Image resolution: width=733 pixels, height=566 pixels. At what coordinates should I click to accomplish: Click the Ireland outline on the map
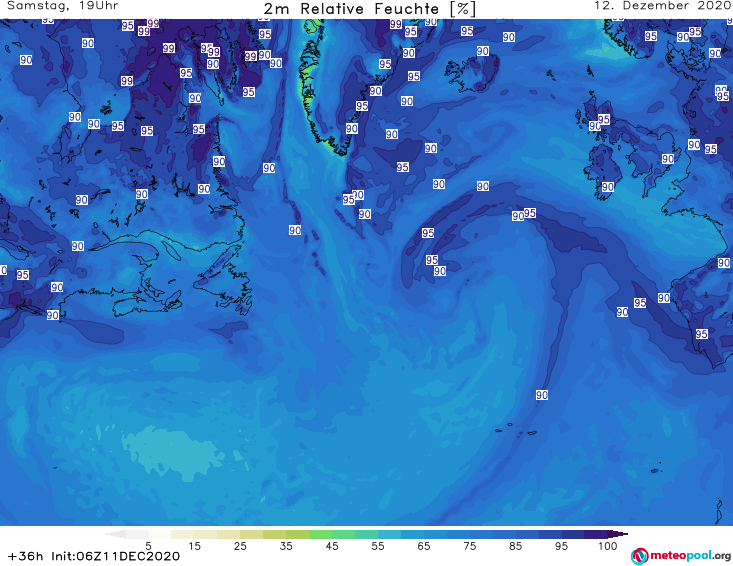pos(604,170)
